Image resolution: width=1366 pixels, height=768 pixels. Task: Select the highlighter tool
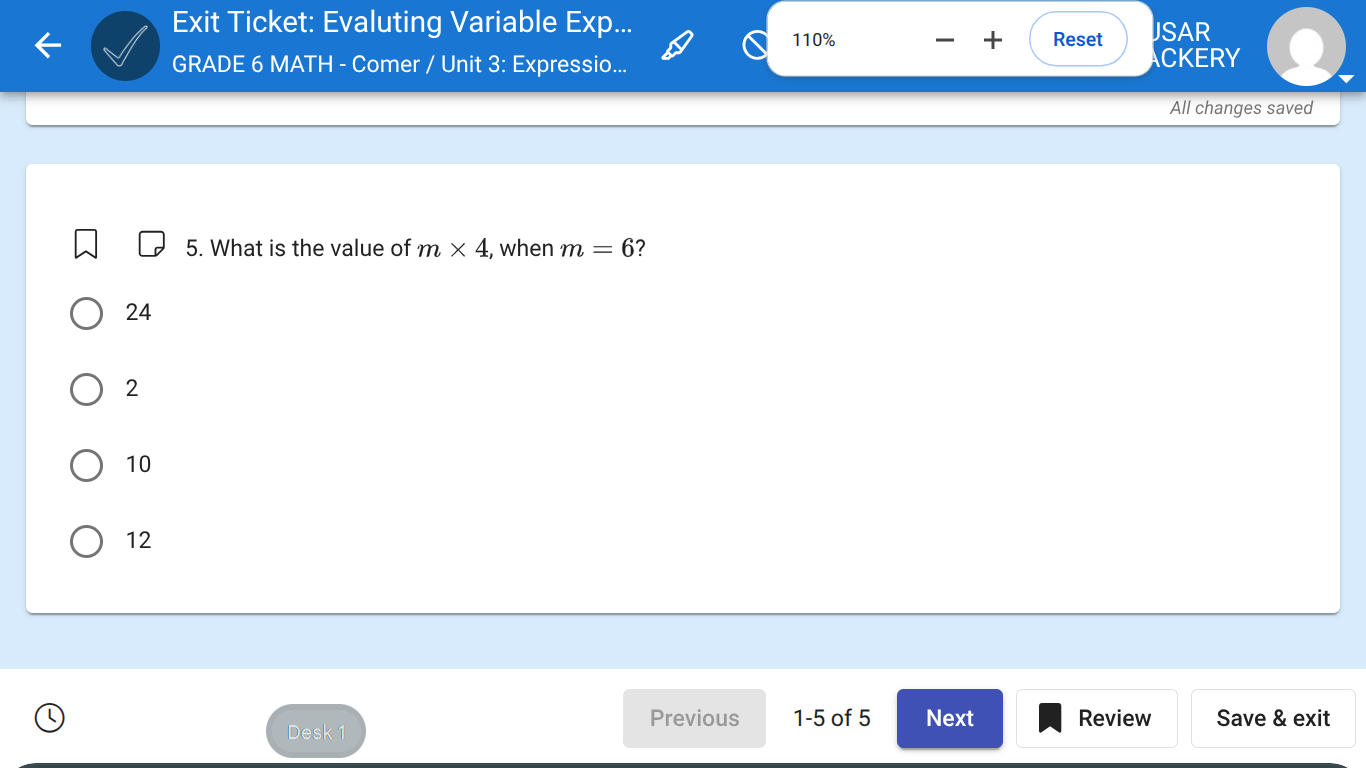pyautogui.click(x=677, y=45)
